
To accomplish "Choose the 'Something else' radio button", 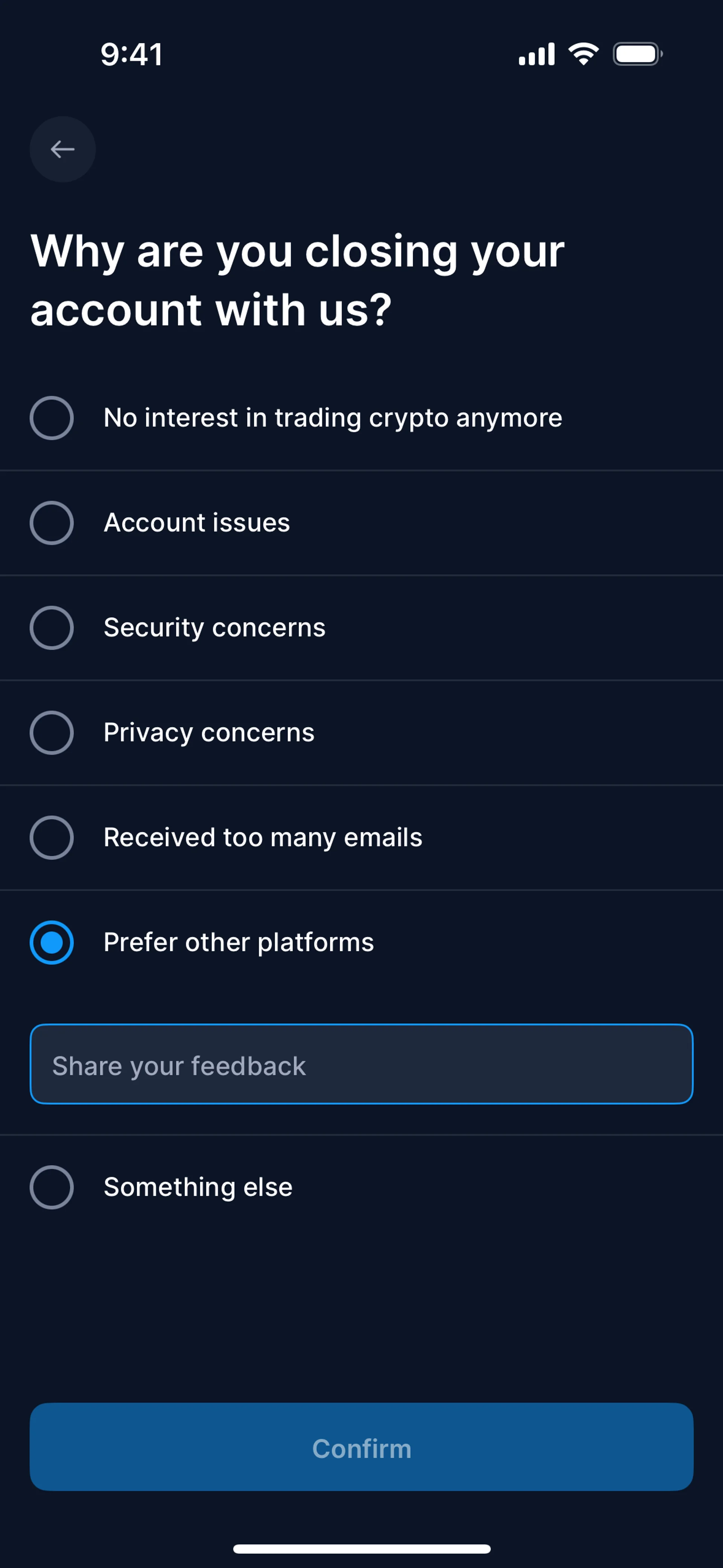I will tap(52, 1187).
